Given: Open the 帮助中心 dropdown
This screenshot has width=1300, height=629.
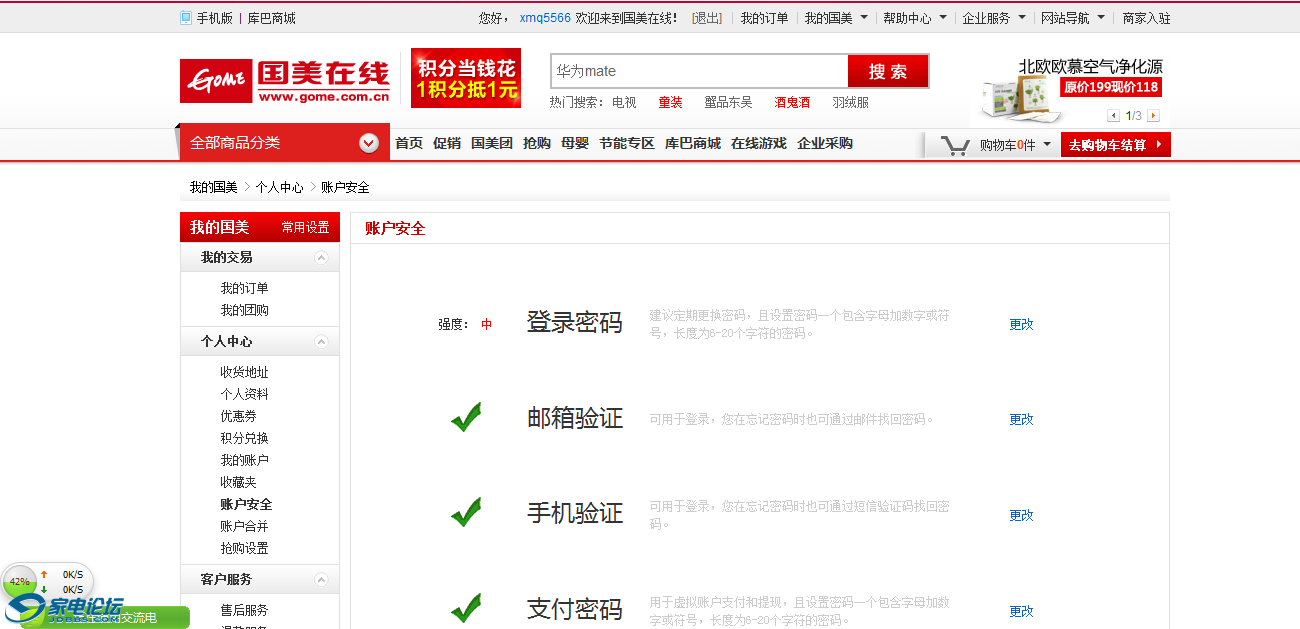Looking at the screenshot, I should point(914,18).
